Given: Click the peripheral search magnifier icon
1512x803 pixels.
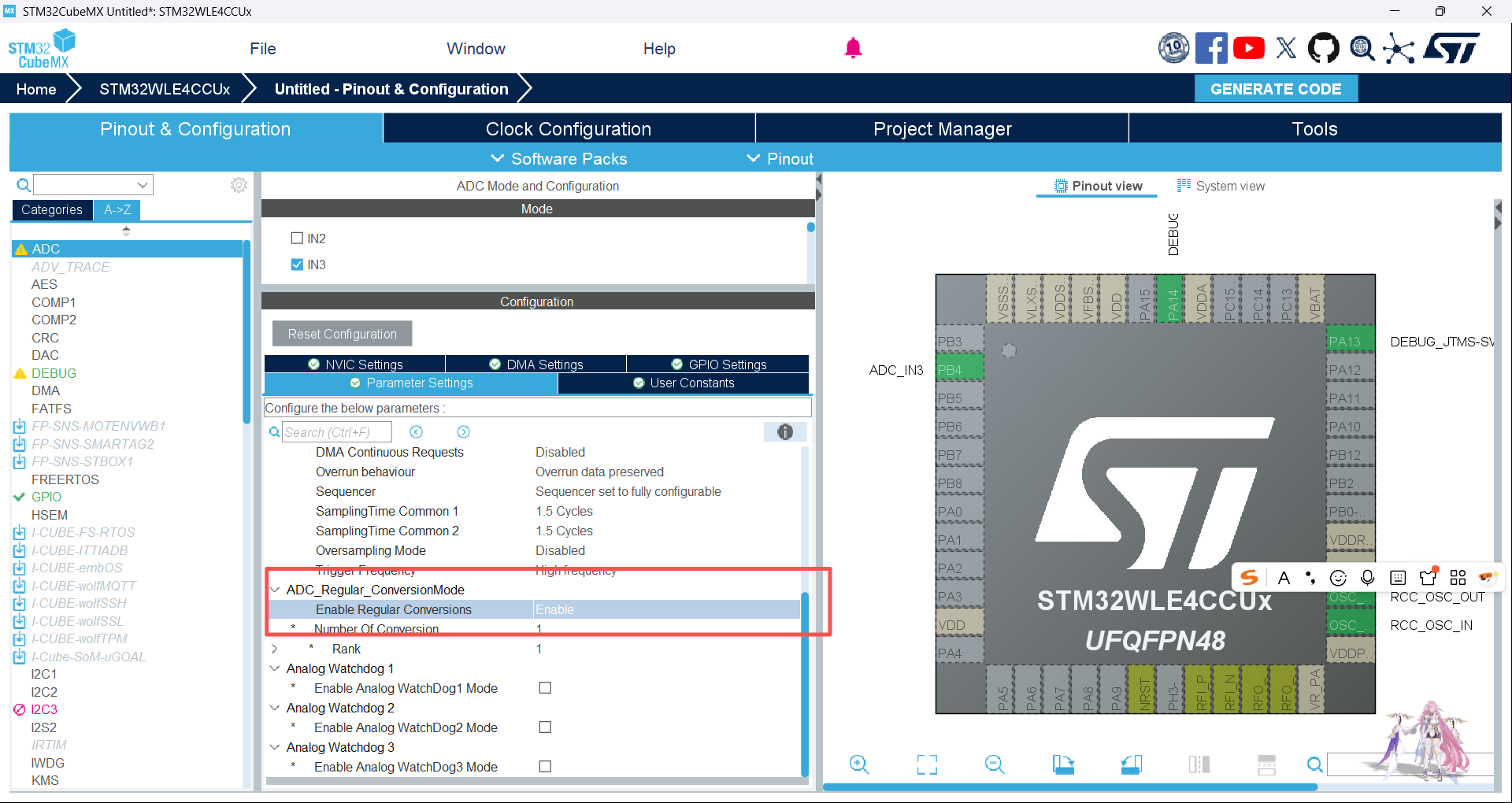Looking at the screenshot, I should 24,185.
